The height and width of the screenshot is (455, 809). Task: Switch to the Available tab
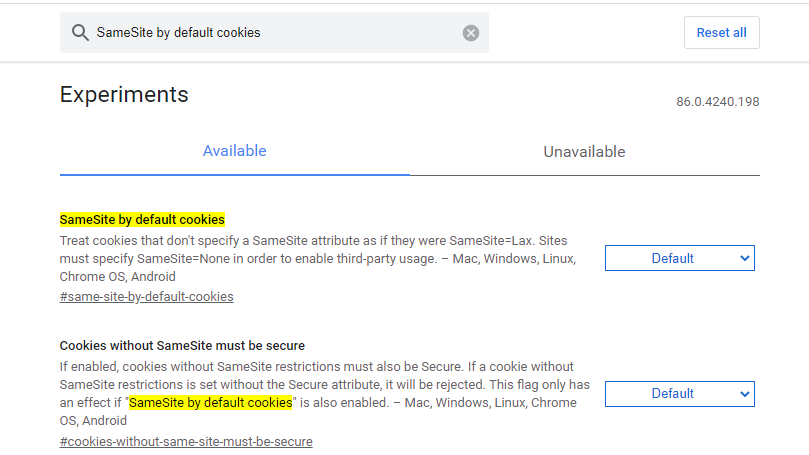point(234,151)
